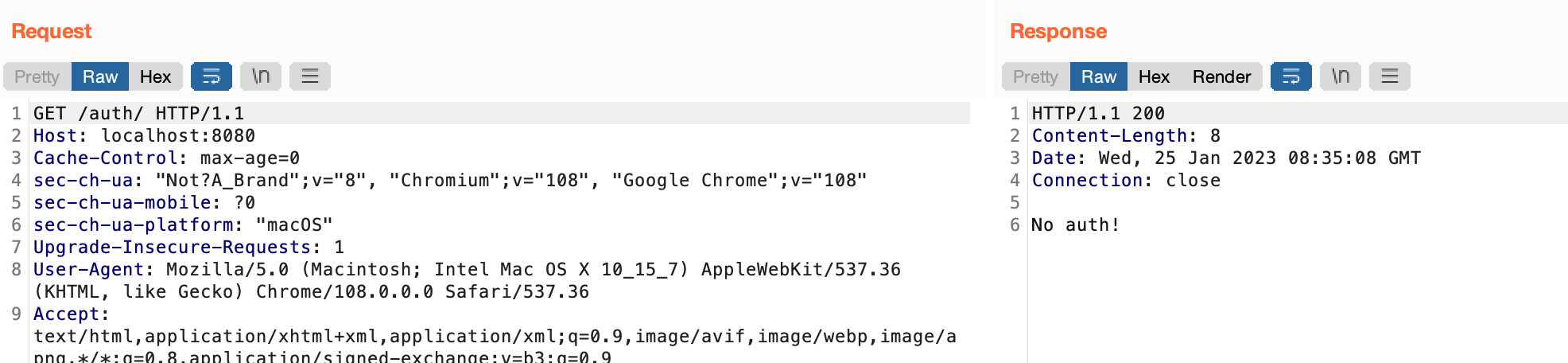The image size is (1568, 363).
Task: Select Raw tab in Request panel
Action: coord(100,76)
